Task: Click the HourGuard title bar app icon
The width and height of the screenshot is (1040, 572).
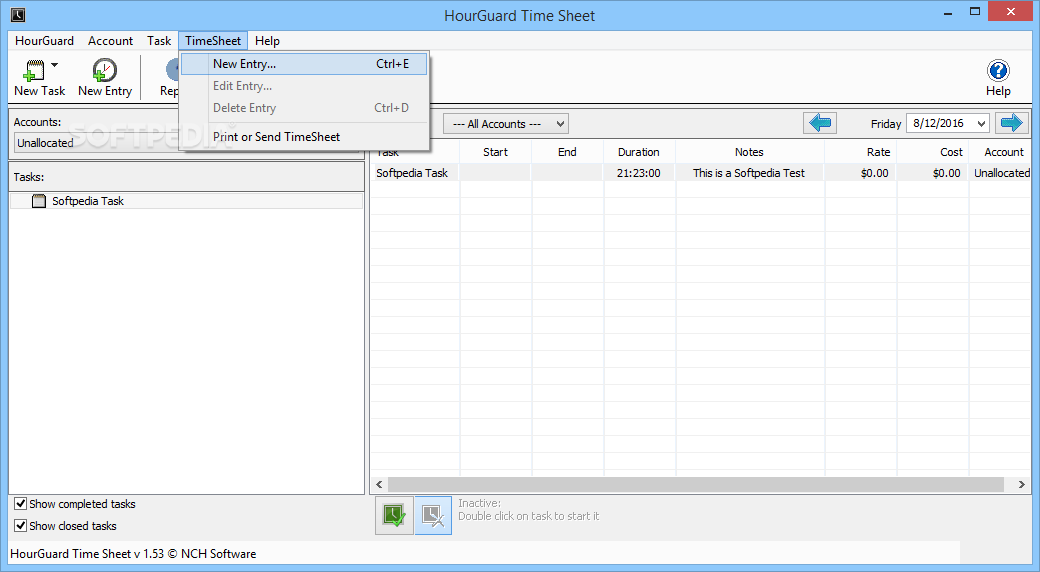Action: click(18, 15)
